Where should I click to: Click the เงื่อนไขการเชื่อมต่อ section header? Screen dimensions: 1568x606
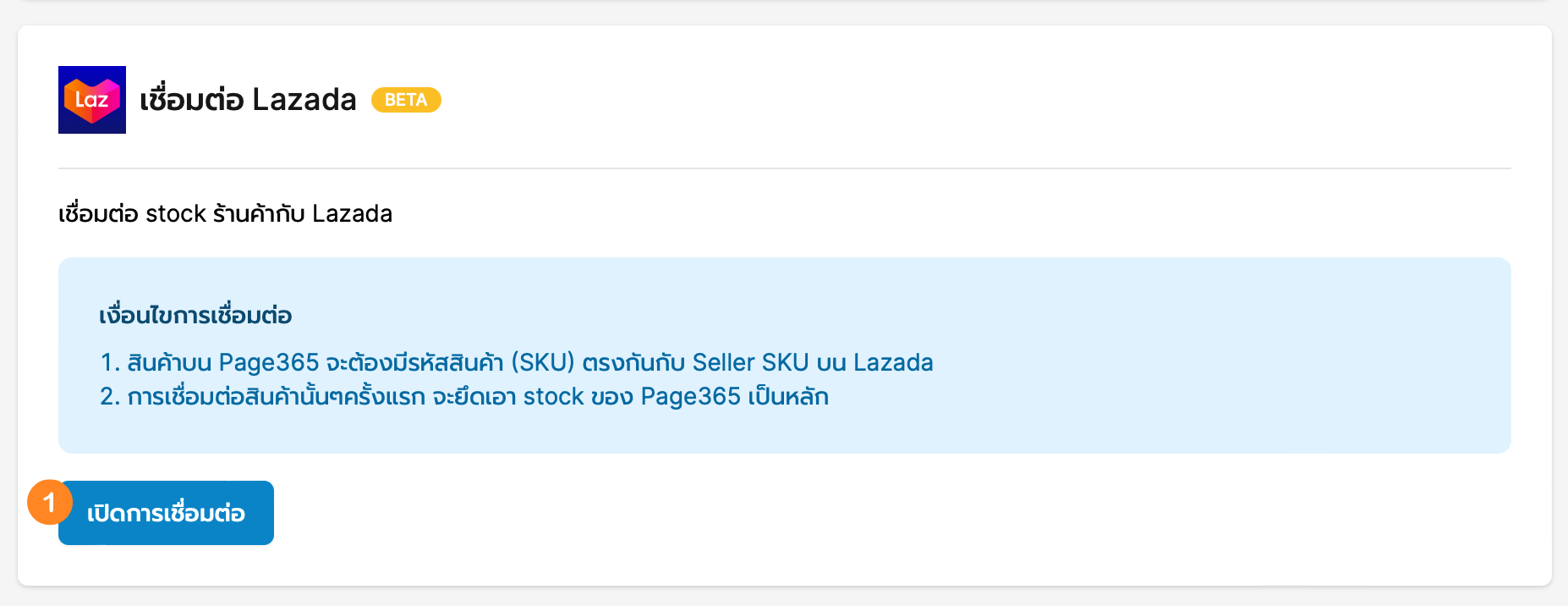tap(195, 315)
